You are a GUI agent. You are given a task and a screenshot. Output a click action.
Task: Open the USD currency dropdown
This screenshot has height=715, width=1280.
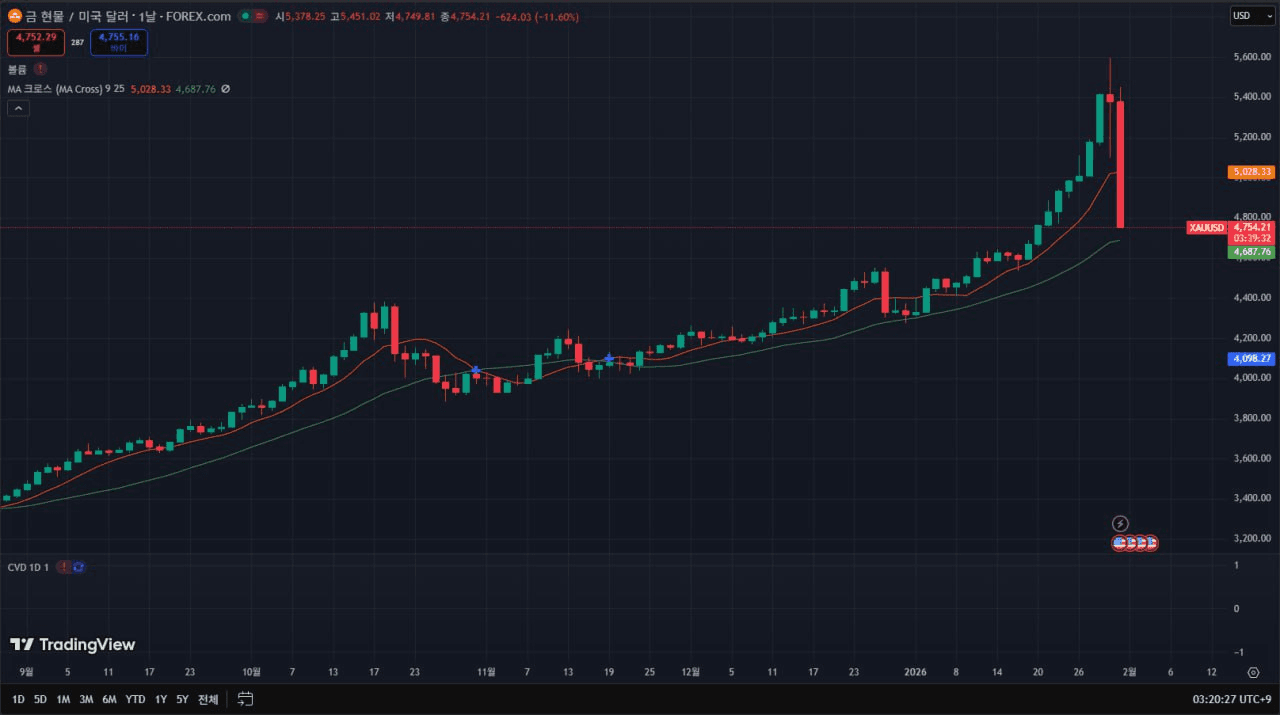1251,15
